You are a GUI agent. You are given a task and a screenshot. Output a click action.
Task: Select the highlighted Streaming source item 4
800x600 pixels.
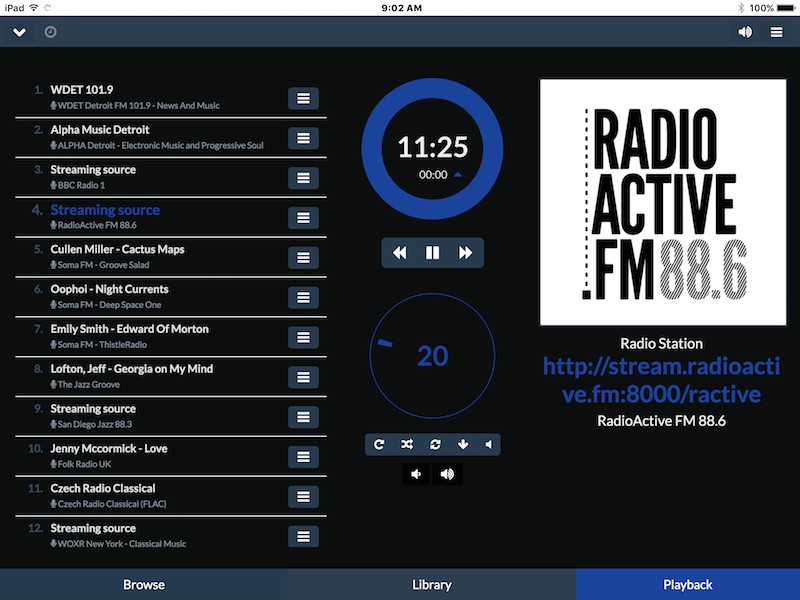pos(105,210)
